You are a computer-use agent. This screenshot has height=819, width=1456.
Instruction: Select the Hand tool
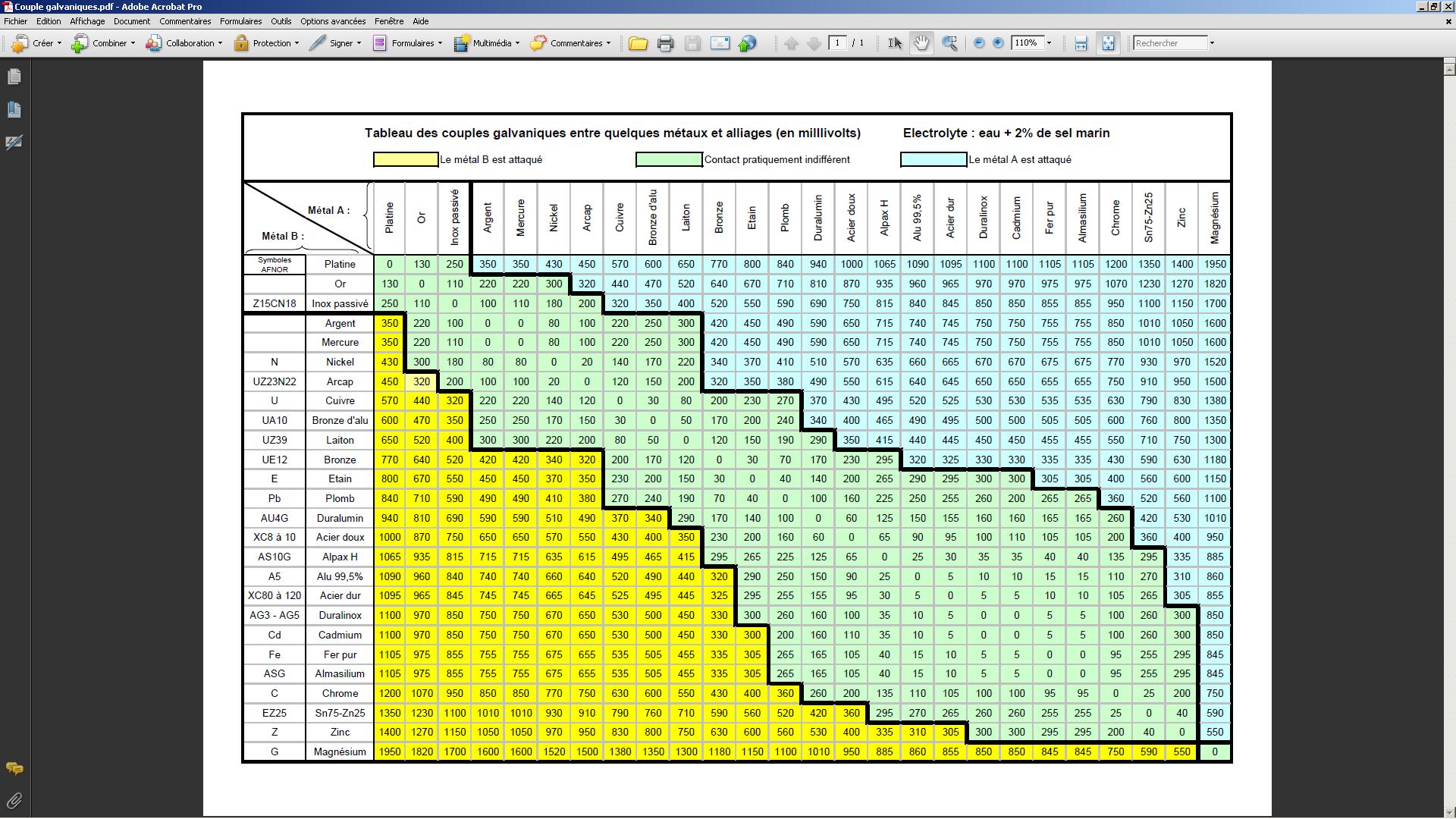[x=921, y=43]
